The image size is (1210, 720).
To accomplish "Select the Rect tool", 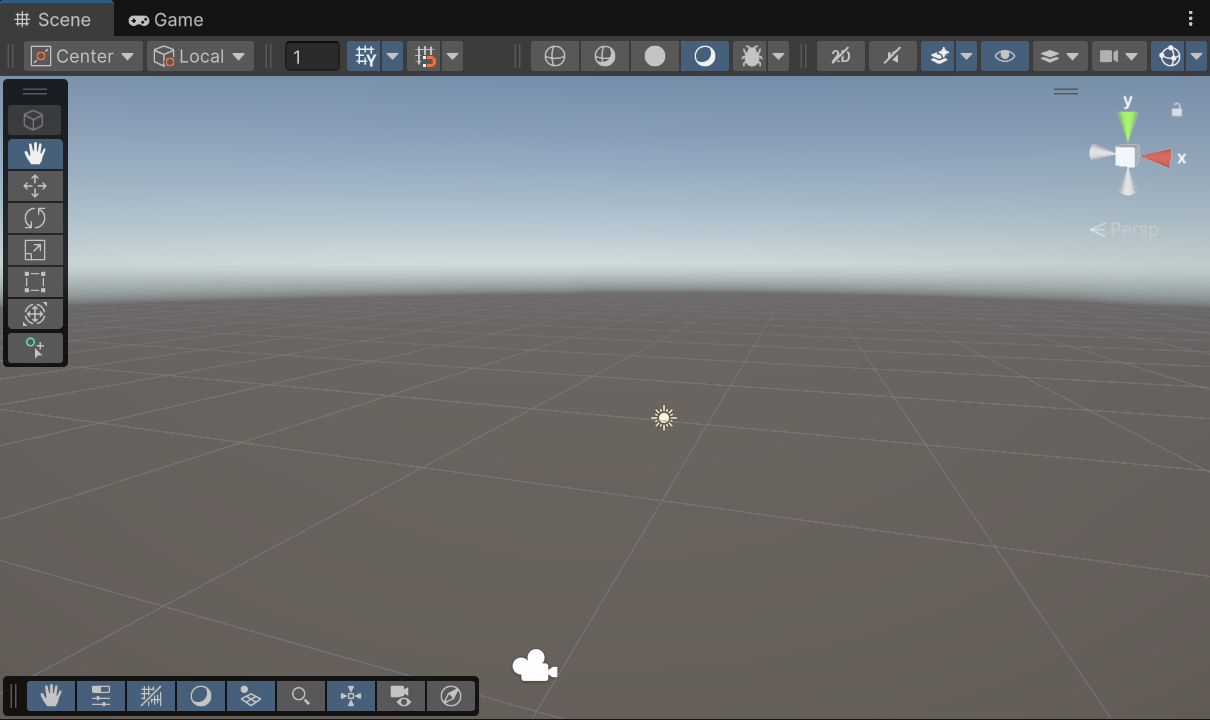I will point(35,281).
